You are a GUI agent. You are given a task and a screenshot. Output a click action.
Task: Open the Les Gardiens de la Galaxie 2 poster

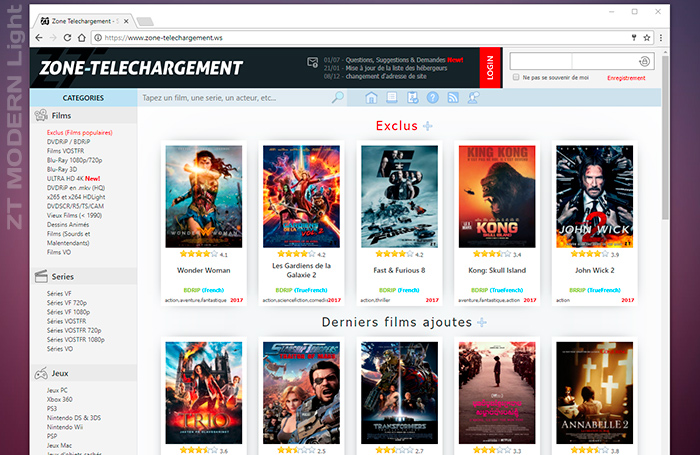pos(301,196)
